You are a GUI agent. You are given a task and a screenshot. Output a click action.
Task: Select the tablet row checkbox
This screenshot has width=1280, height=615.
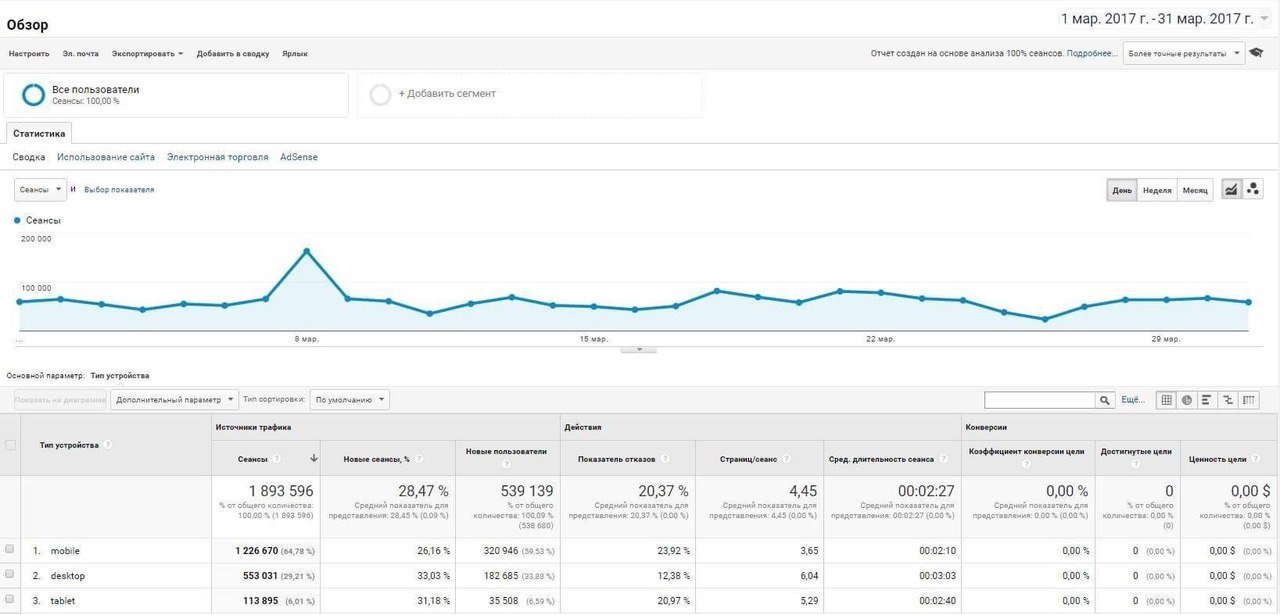tap(10, 600)
